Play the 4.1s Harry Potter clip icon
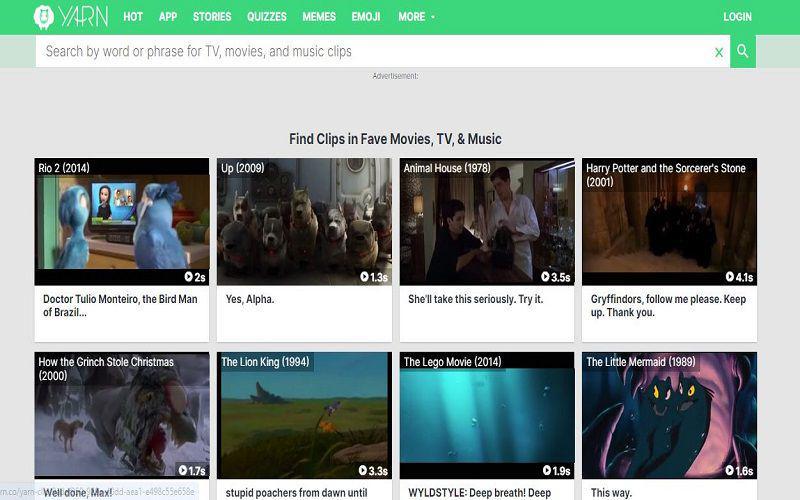This screenshot has height=500, width=800. pyautogui.click(x=730, y=277)
